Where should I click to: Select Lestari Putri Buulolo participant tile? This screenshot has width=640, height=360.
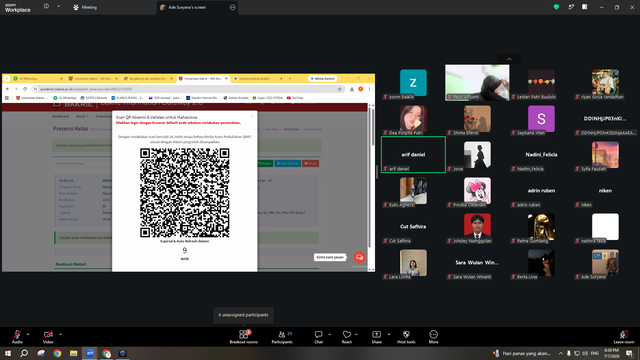pyautogui.click(x=541, y=83)
